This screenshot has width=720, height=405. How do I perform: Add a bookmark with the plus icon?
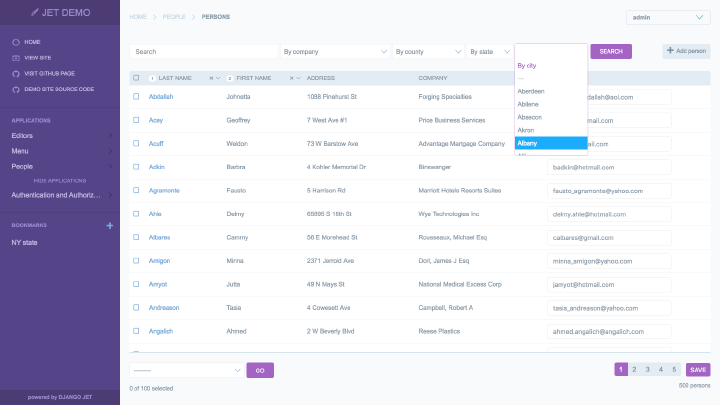[x=110, y=225]
